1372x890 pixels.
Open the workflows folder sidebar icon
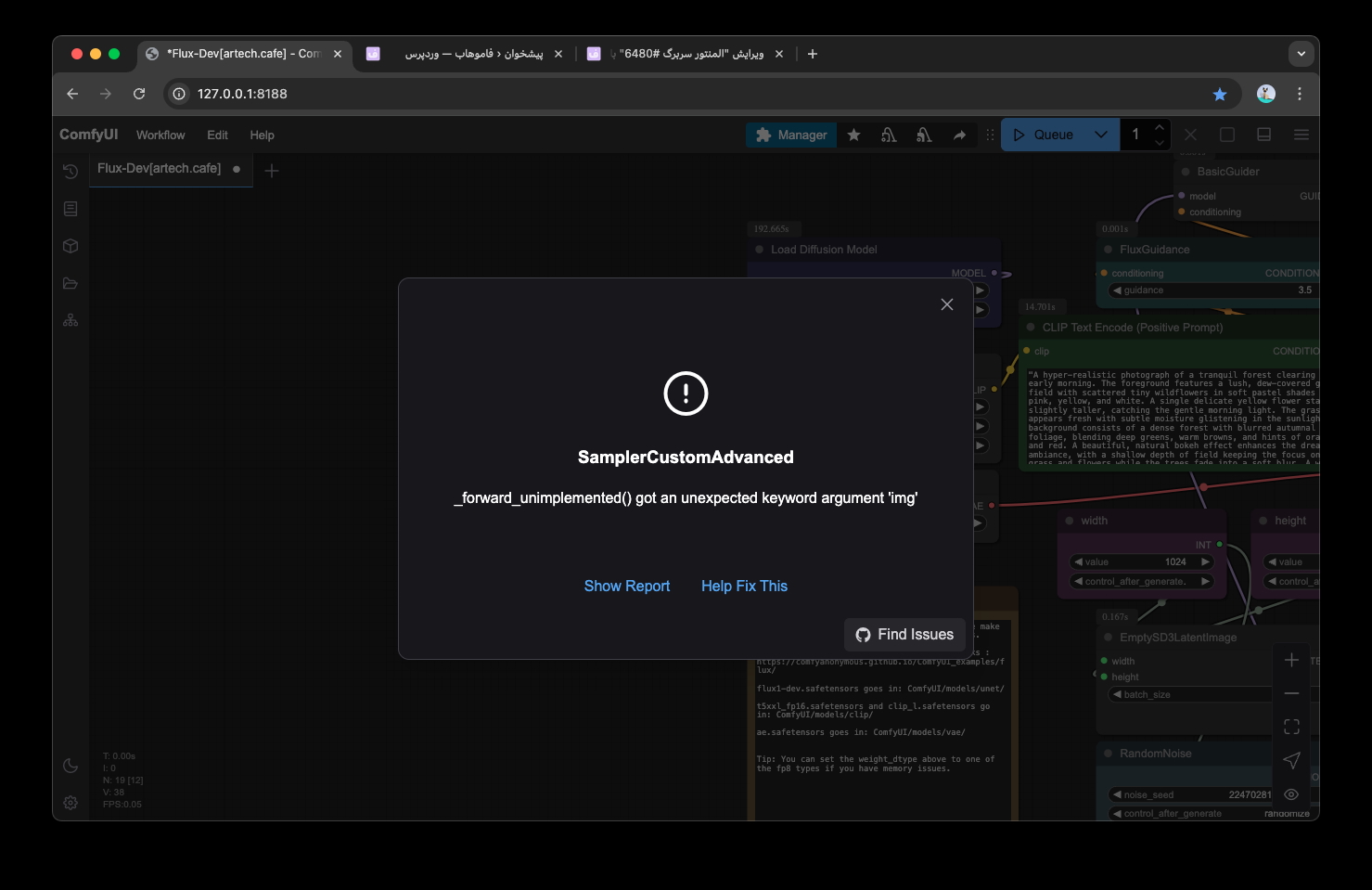pos(71,283)
